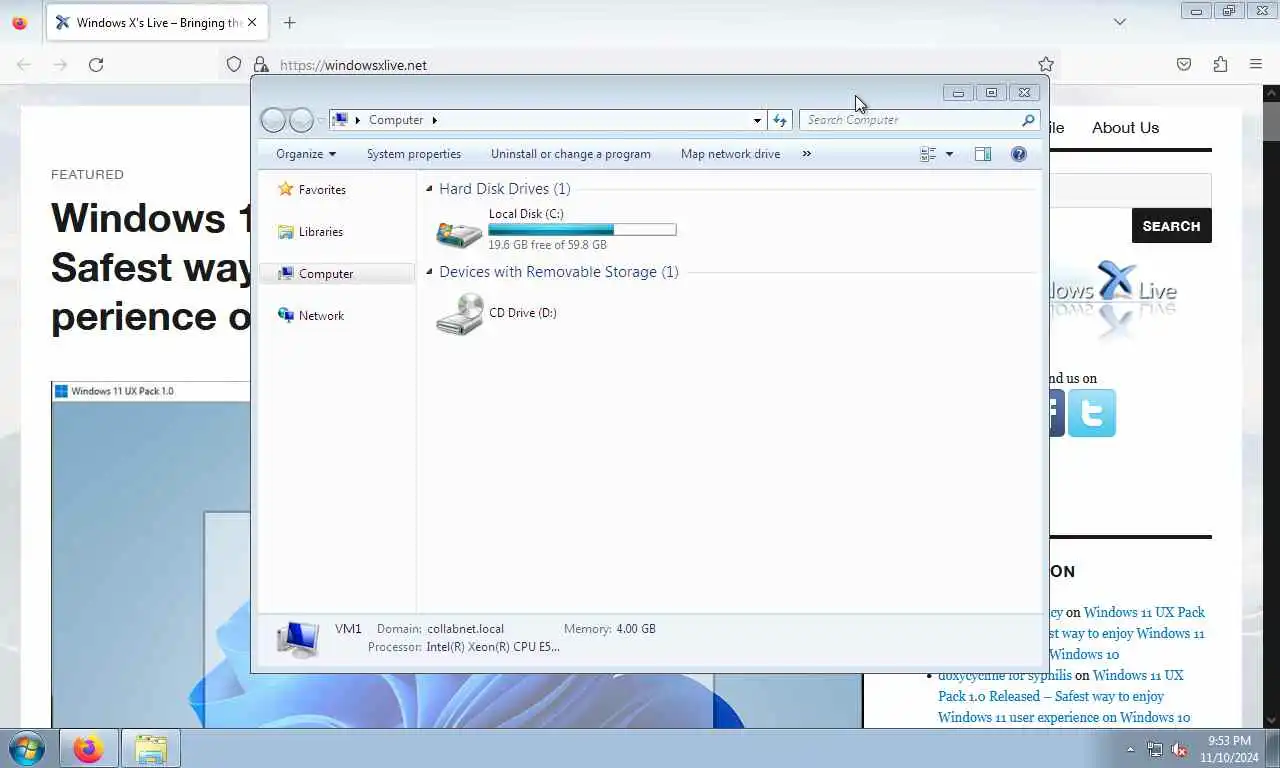Open recent pages dropdown beside Forward button

coord(321,120)
